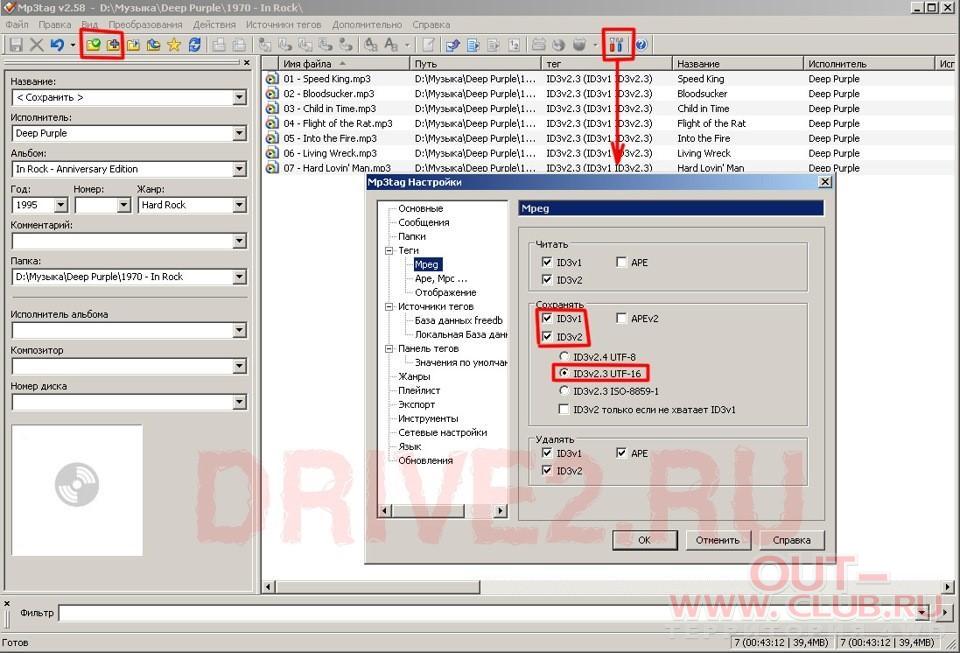Click the Отменить button

718,540
